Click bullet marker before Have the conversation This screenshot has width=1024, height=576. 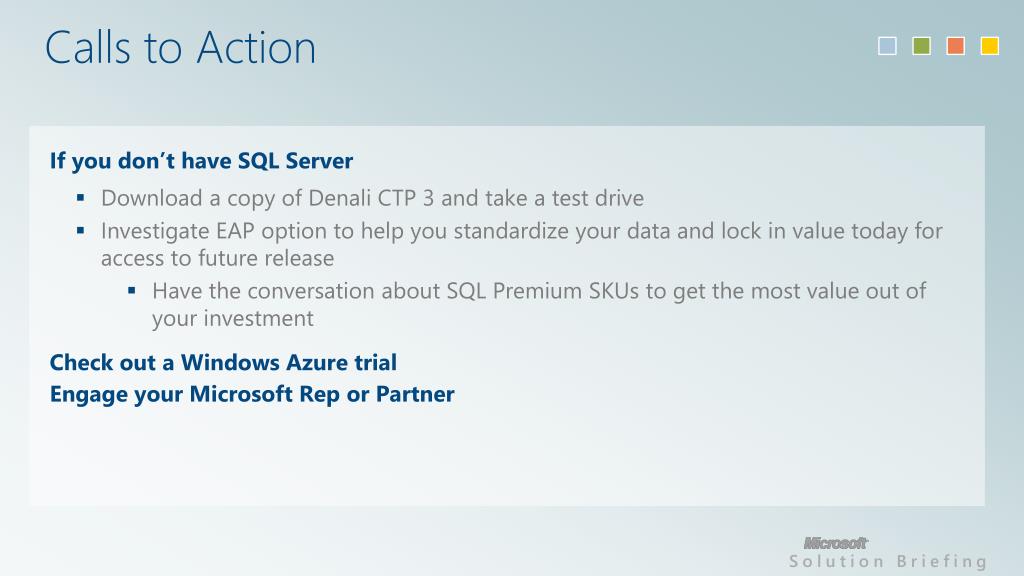tap(132, 290)
